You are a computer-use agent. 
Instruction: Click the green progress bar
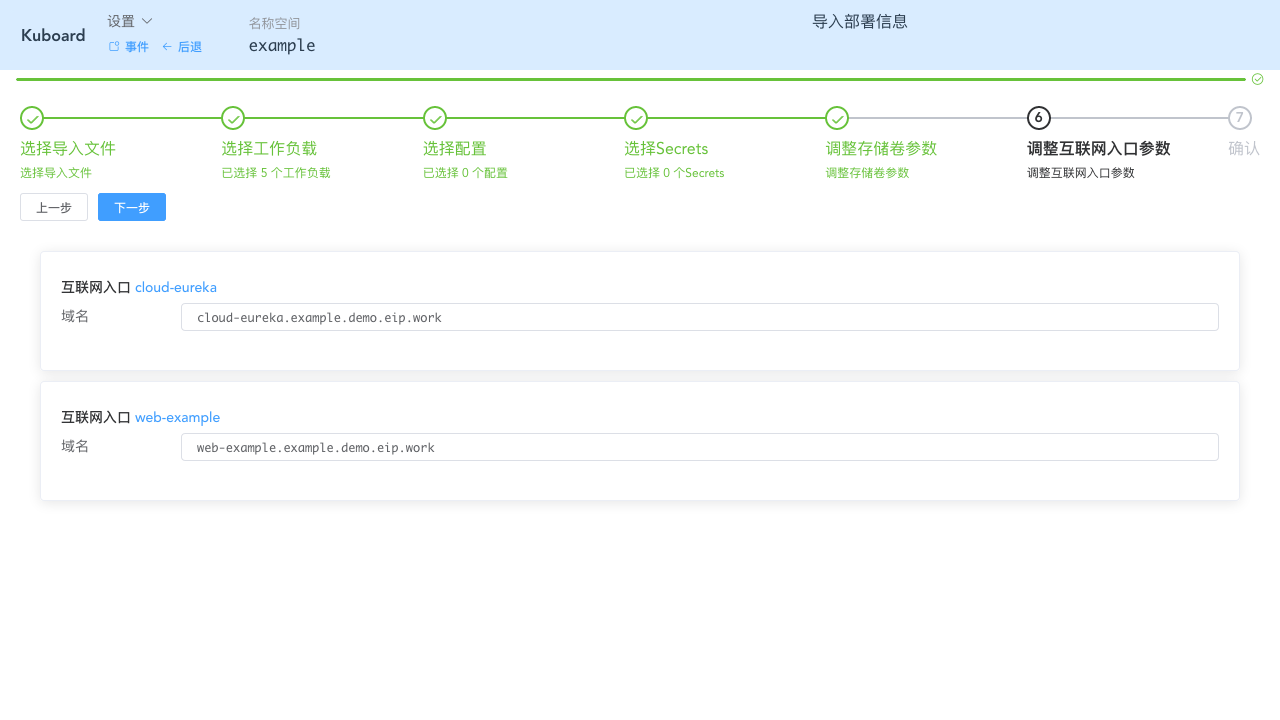coord(620,78)
